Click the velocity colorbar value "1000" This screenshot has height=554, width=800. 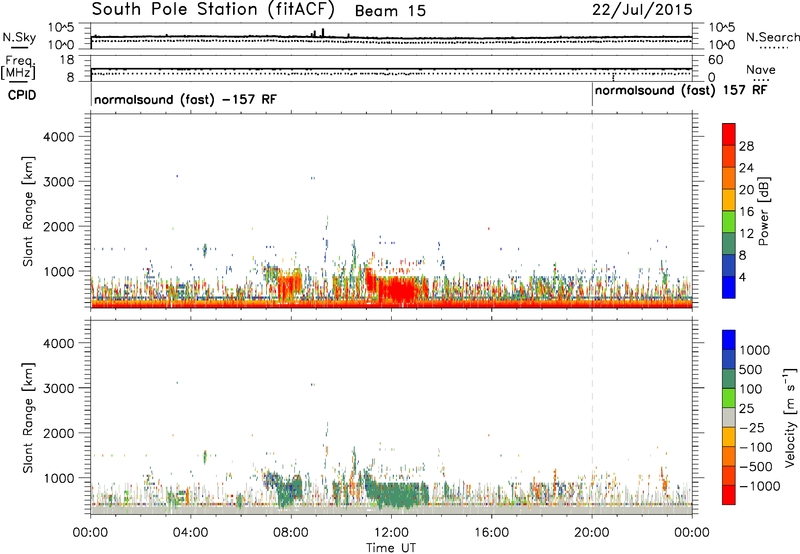click(755, 350)
